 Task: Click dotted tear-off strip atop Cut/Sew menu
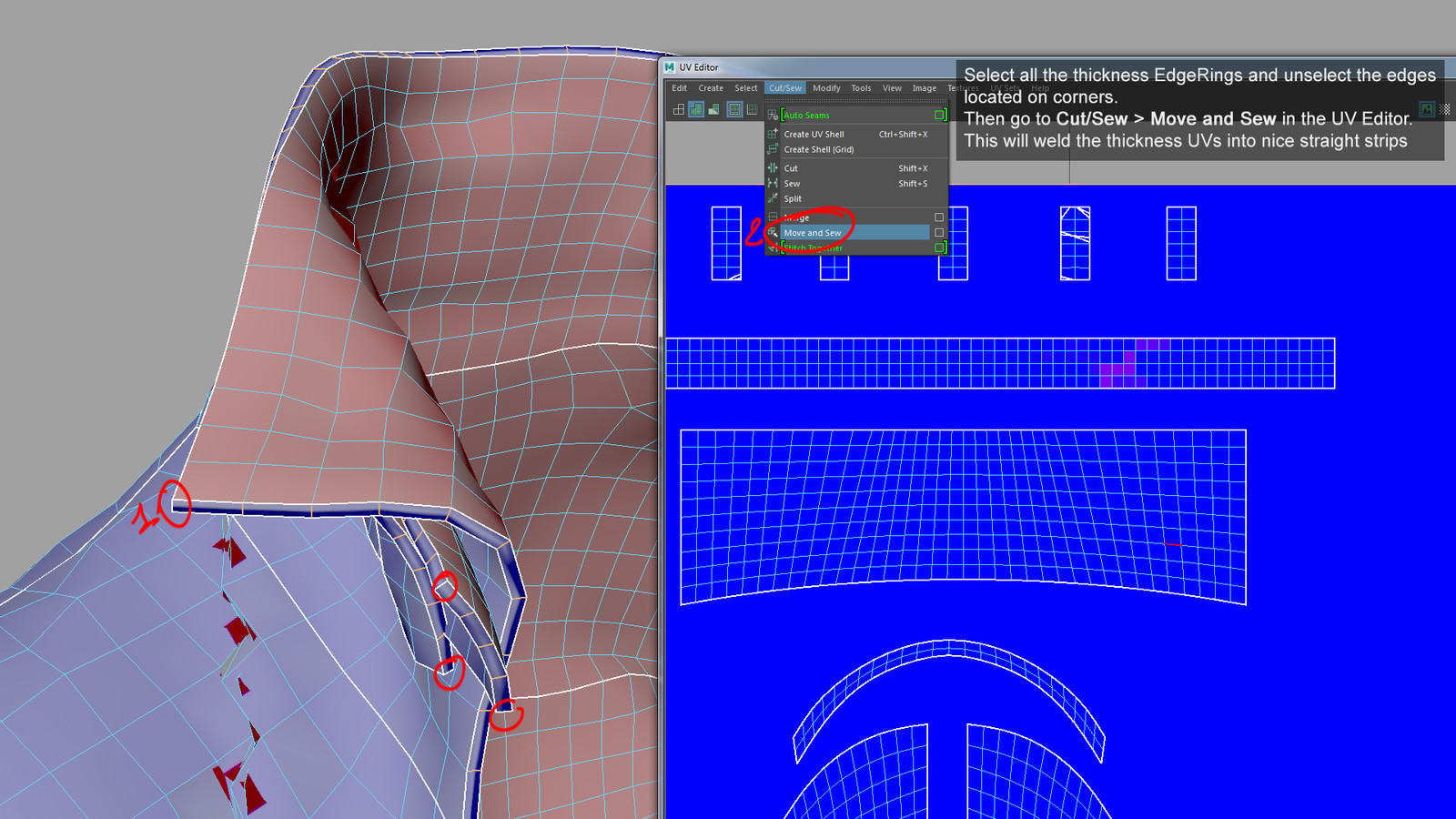(x=856, y=102)
